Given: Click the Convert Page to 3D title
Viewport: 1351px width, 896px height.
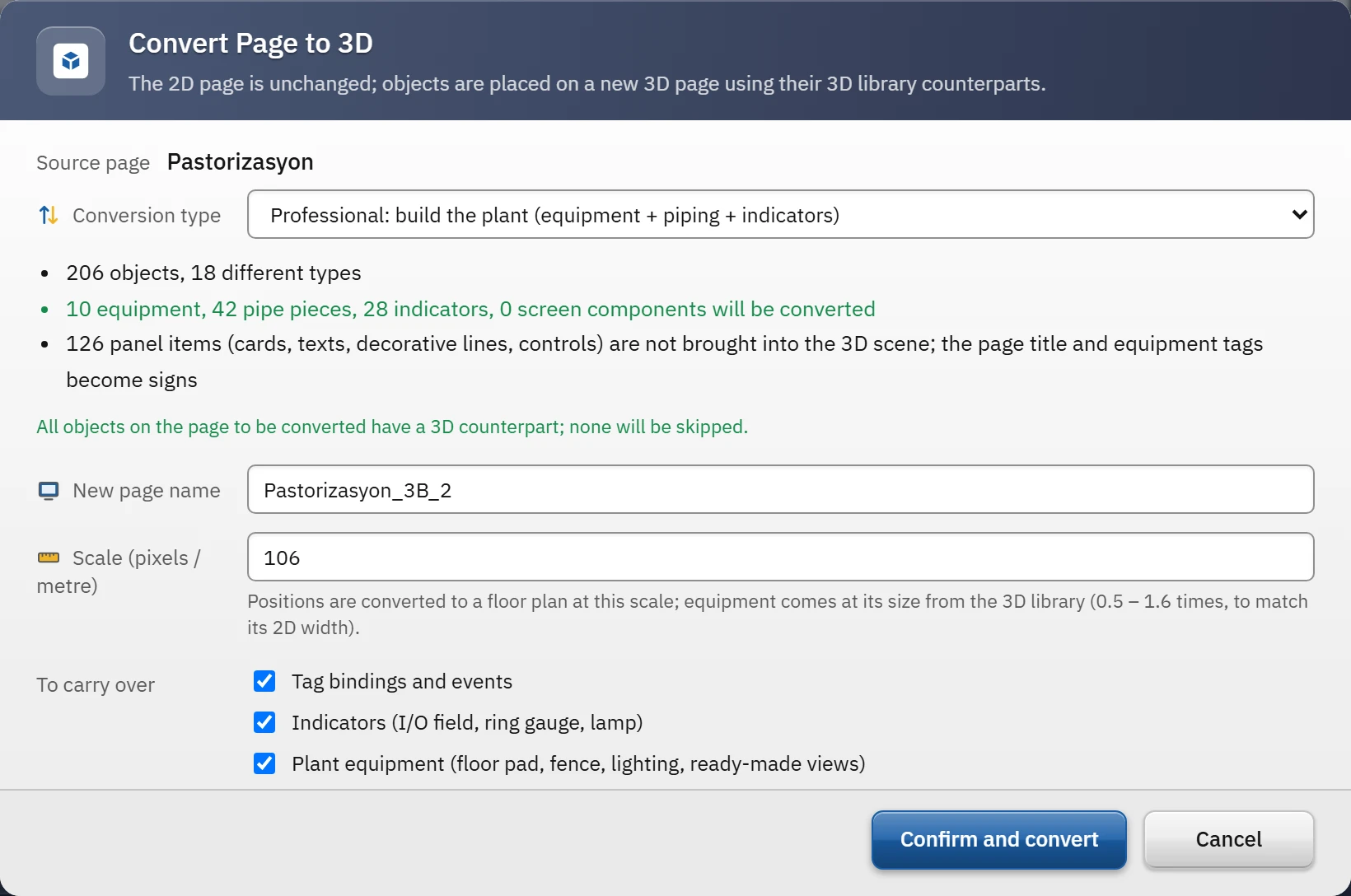Looking at the screenshot, I should pyautogui.click(x=250, y=43).
